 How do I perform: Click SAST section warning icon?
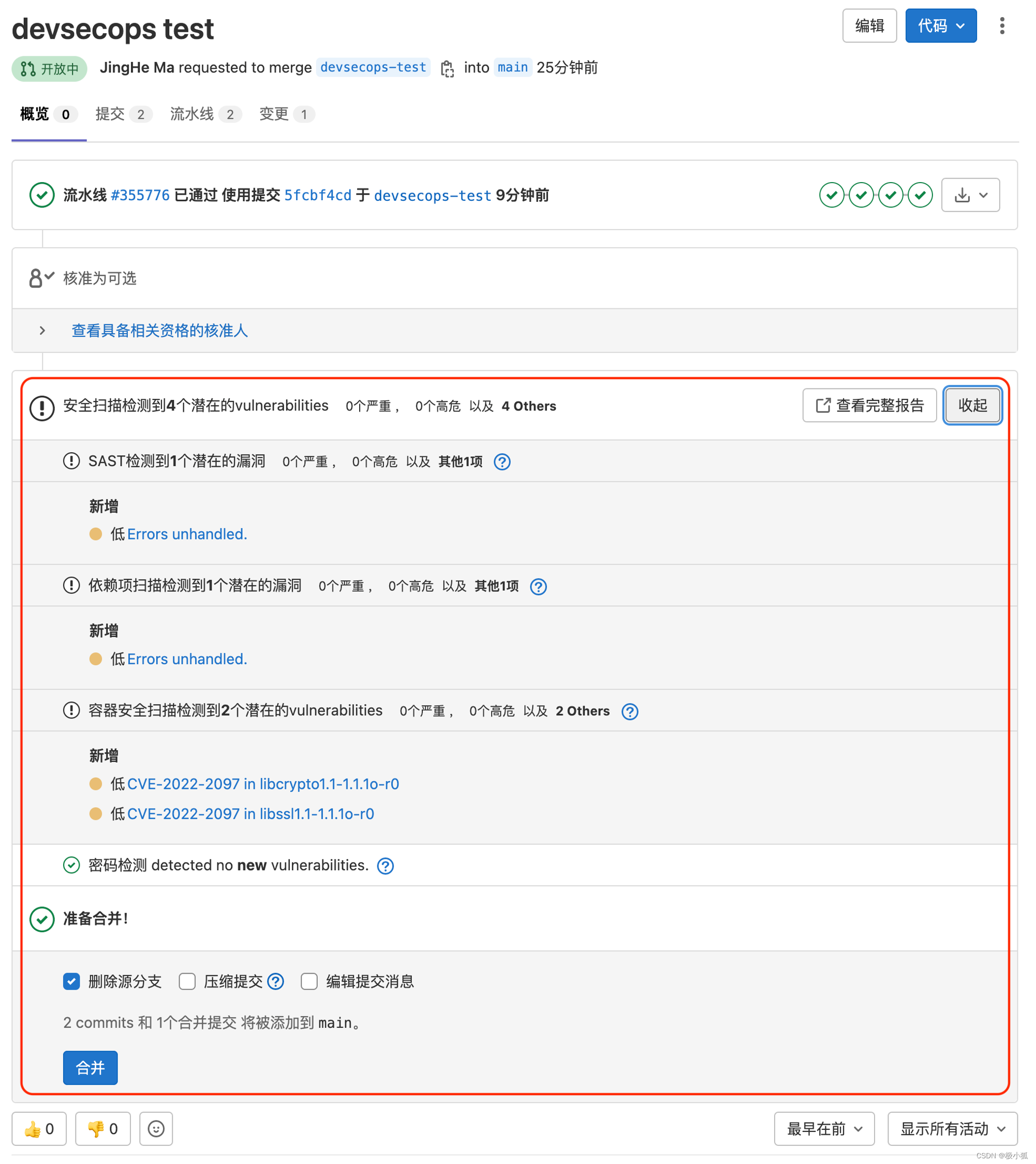click(71, 461)
